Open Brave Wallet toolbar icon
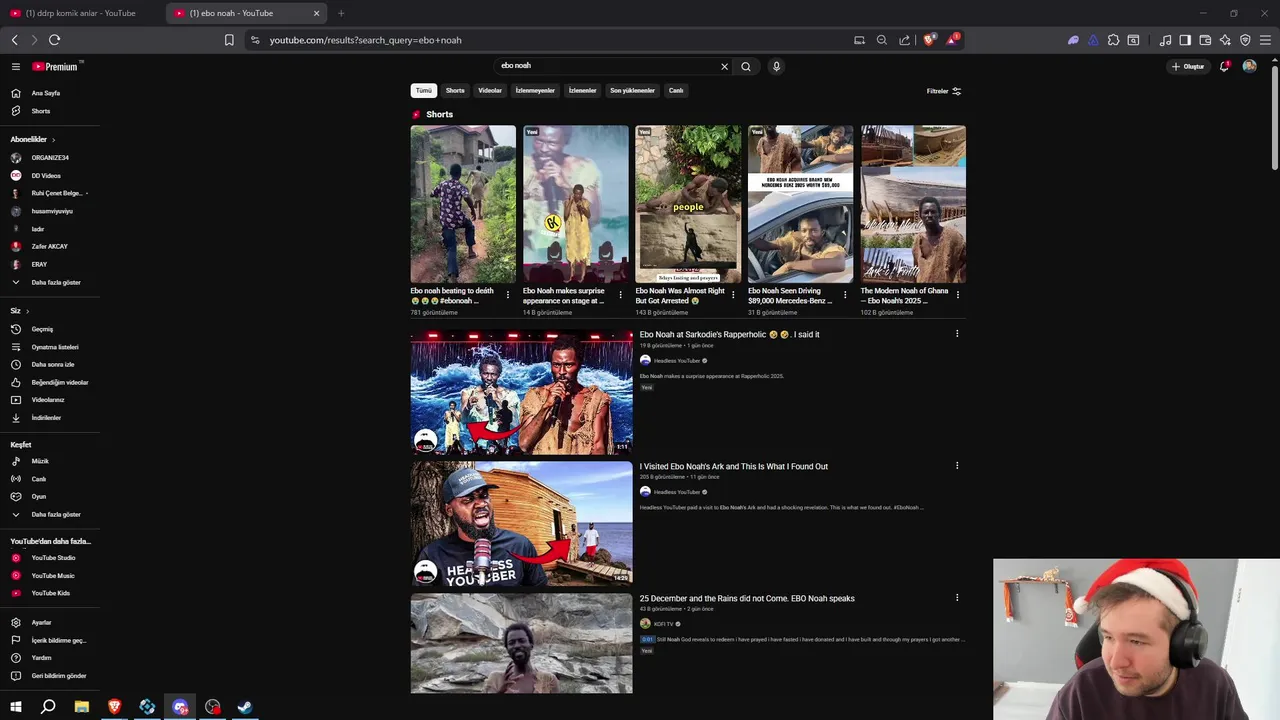1280x720 pixels. [1205, 40]
